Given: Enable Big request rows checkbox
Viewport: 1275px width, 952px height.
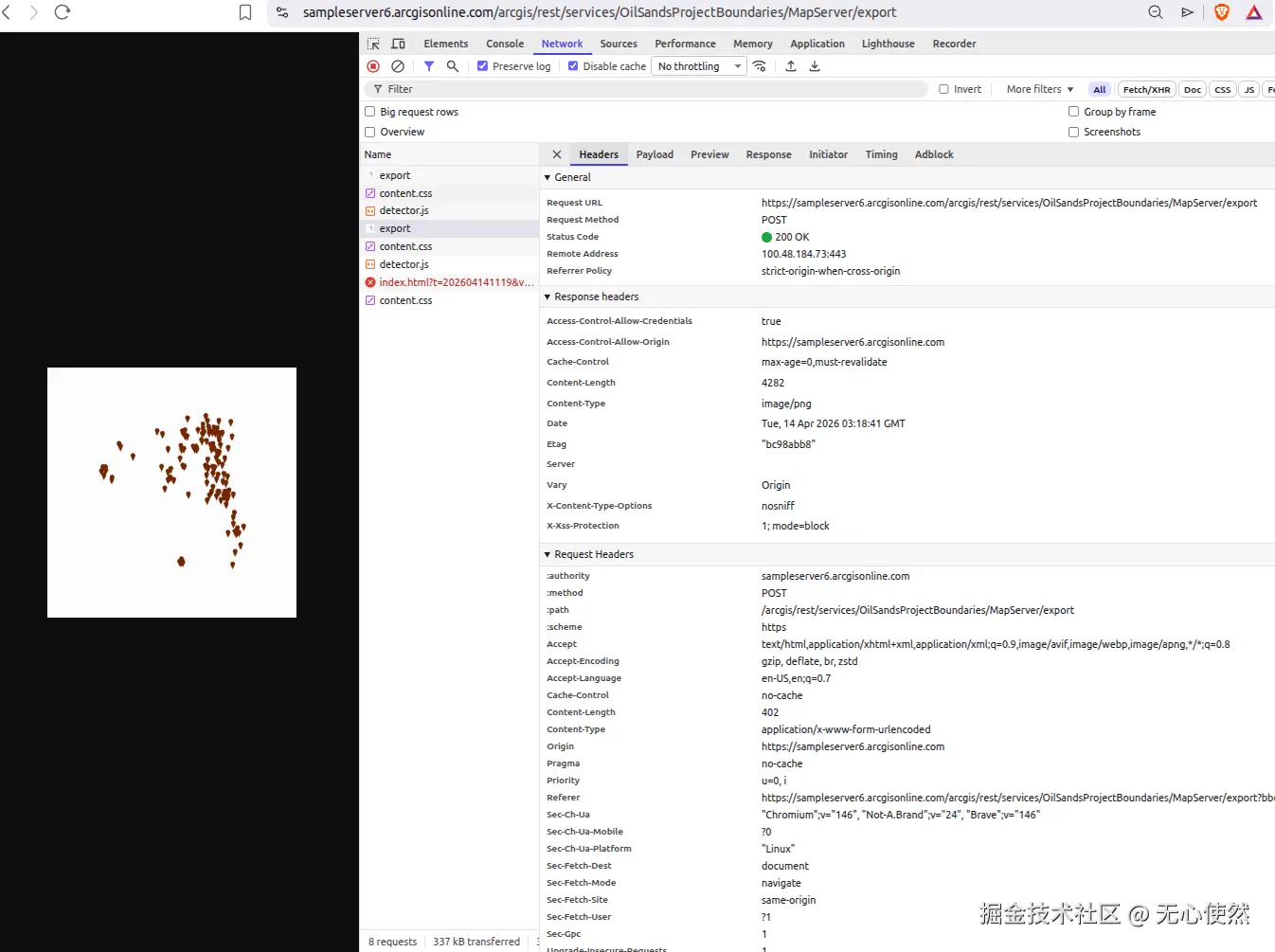Looking at the screenshot, I should coord(370,112).
